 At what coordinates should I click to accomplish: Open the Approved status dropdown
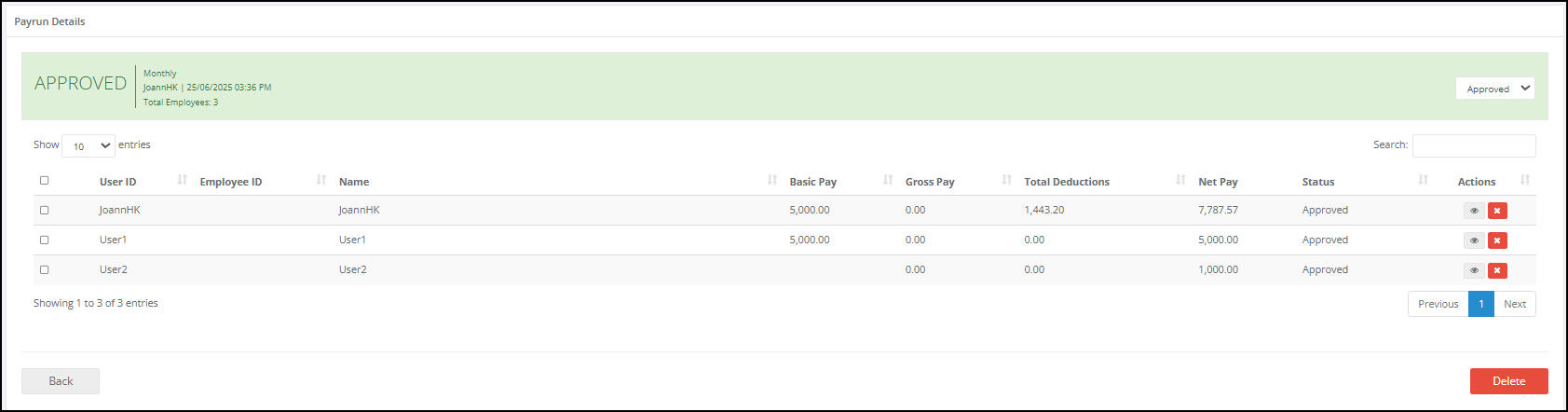1495,89
